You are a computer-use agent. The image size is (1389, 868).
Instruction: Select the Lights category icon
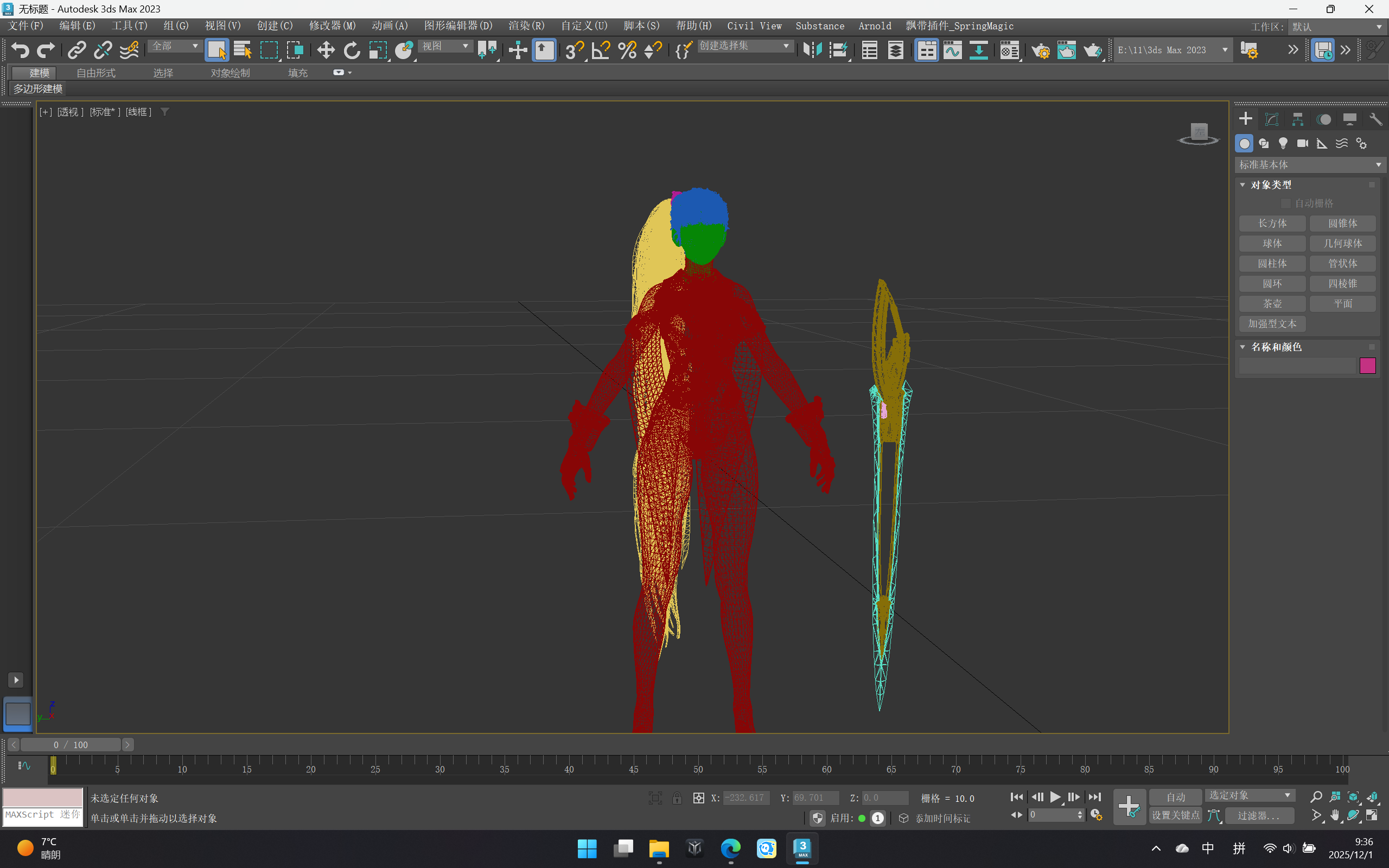[x=1283, y=143]
